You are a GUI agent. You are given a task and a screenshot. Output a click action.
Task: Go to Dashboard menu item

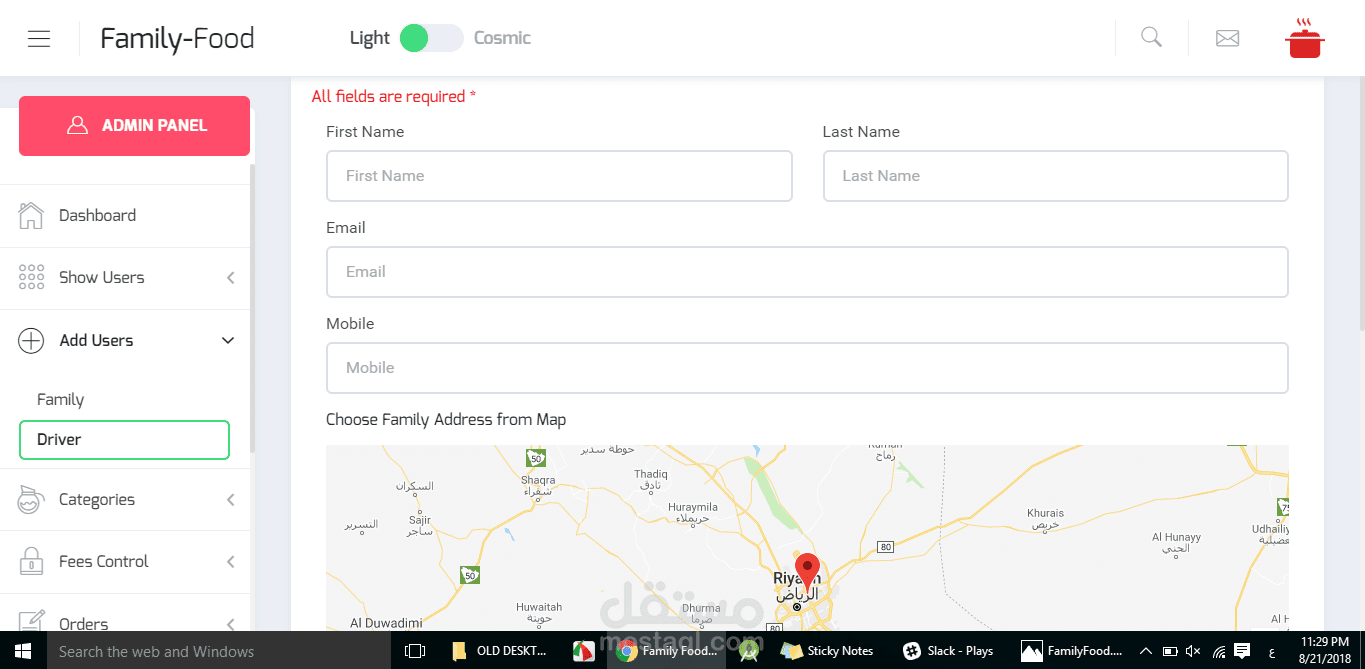click(125, 216)
